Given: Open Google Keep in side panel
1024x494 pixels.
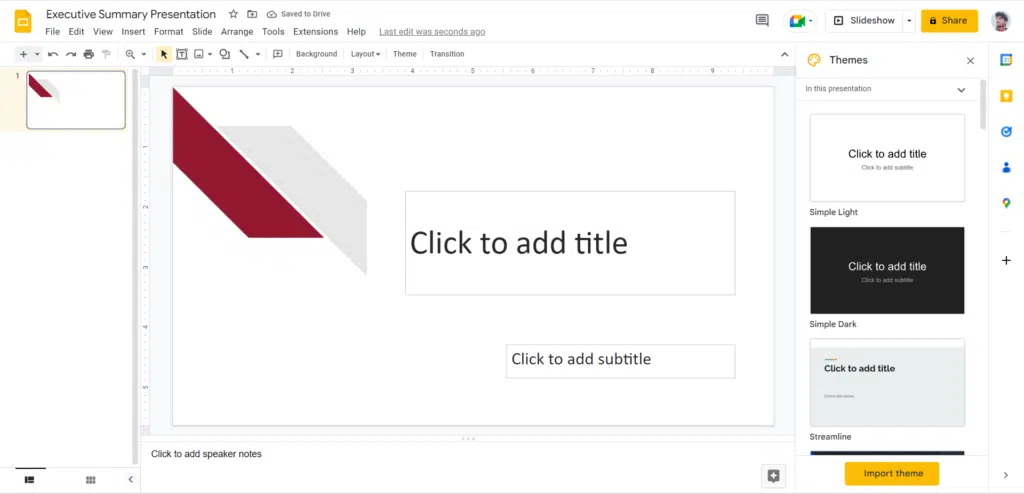Looking at the screenshot, I should pos(1006,95).
